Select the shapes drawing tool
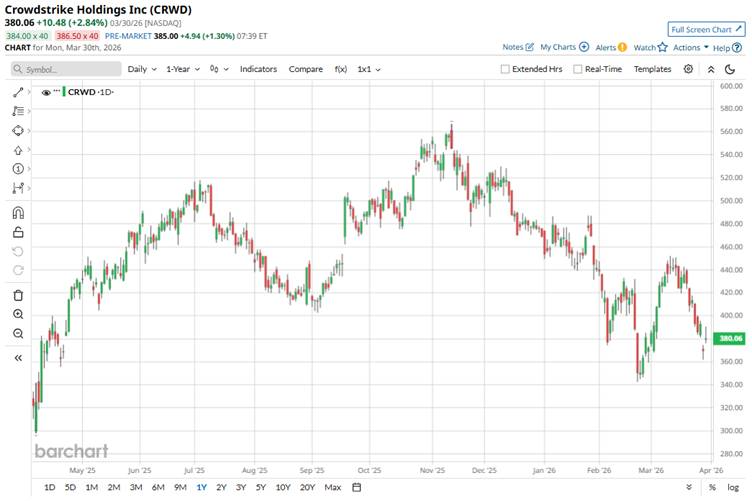 18,130
